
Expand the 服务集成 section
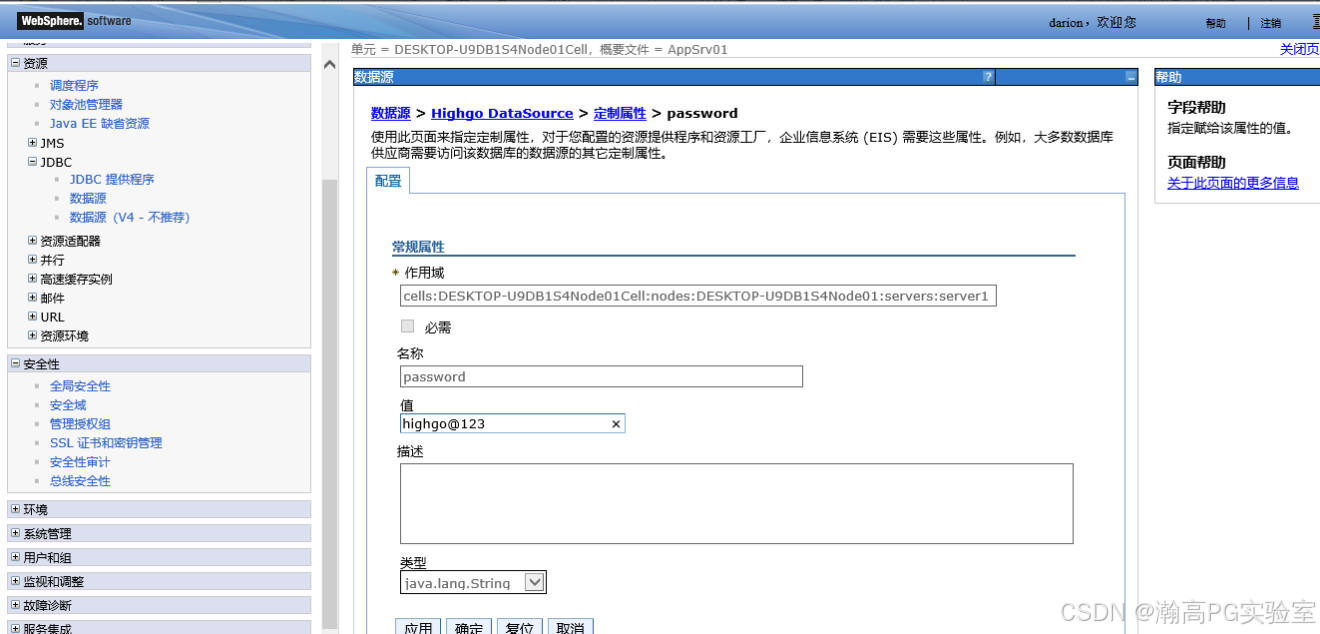(15, 628)
